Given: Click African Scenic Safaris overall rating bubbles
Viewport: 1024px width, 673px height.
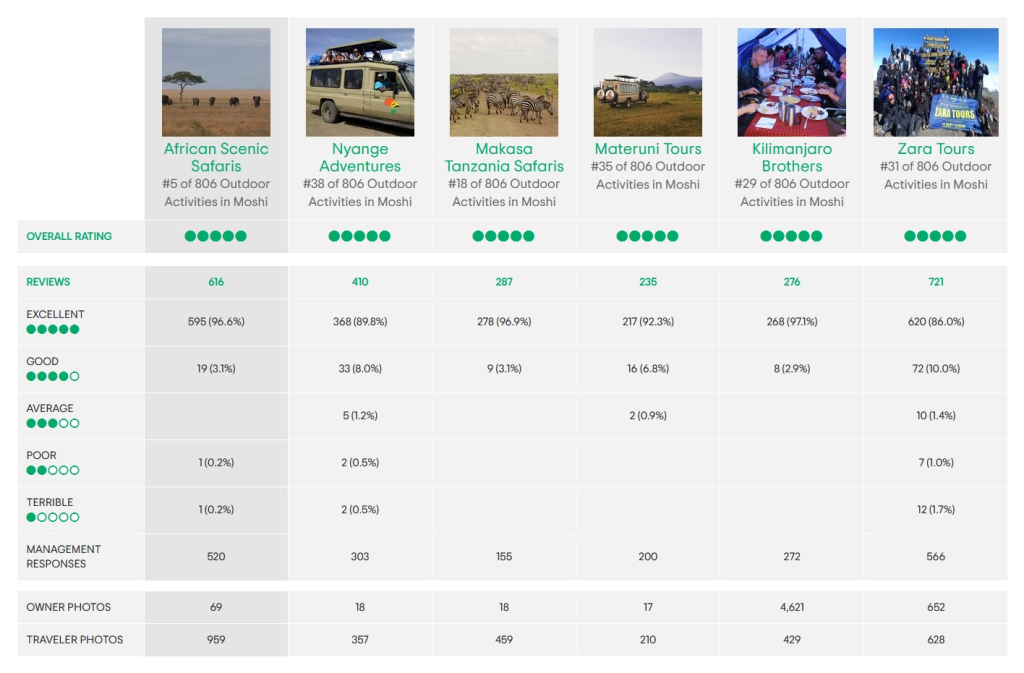Looking at the screenshot, I should (x=216, y=236).
